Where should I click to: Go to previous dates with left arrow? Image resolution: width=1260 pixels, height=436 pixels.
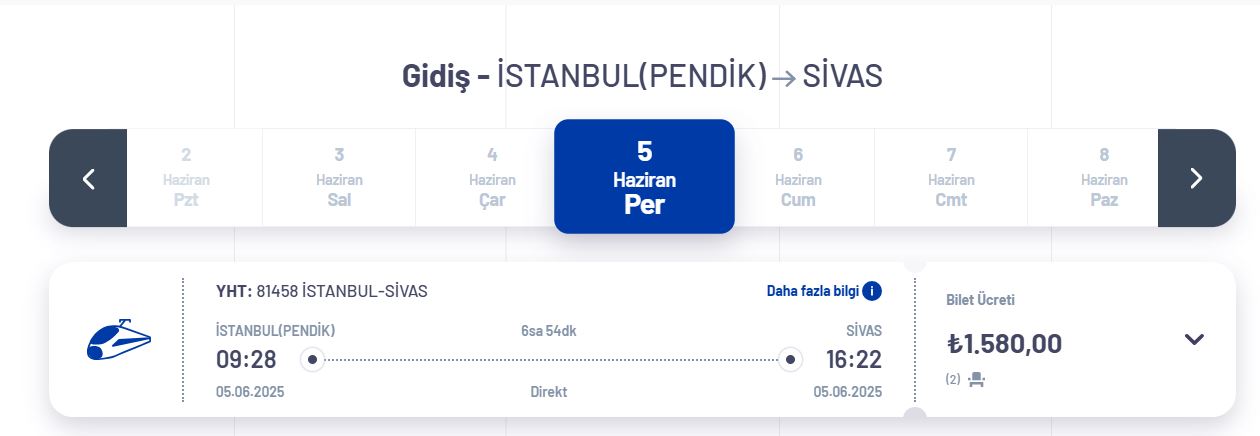[x=88, y=178]
